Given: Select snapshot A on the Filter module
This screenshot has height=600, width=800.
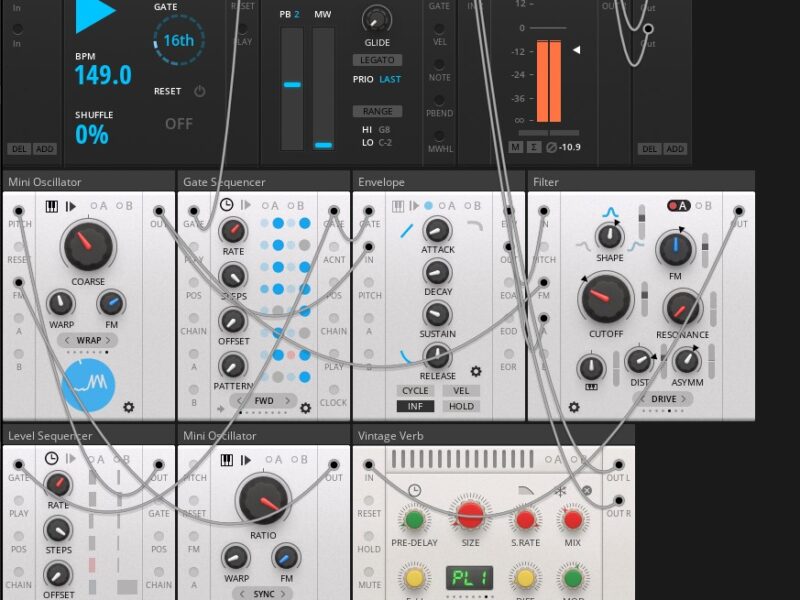Looking at the screenshot, I should (x=679, y=206).
